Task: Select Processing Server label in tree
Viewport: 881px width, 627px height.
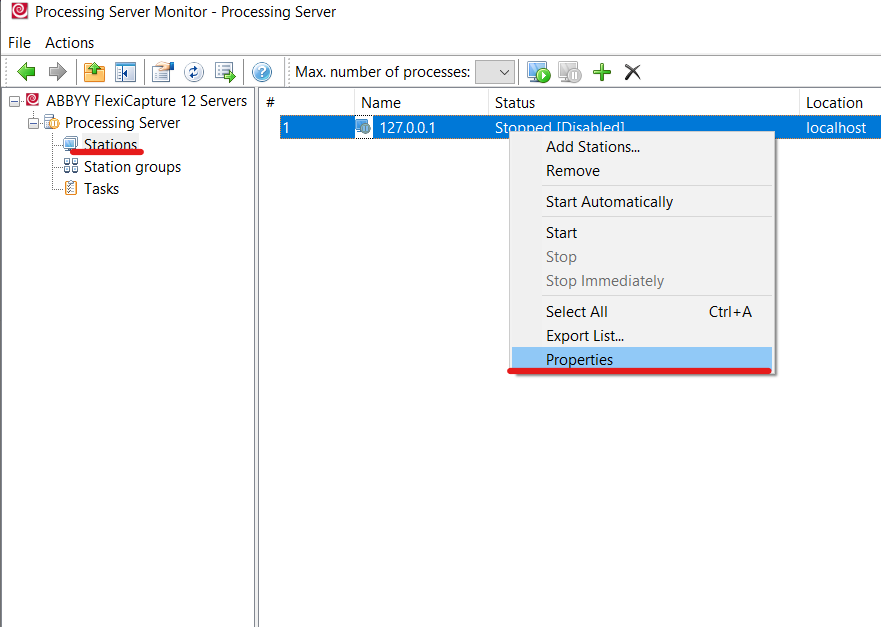Action: pos(122,122)
